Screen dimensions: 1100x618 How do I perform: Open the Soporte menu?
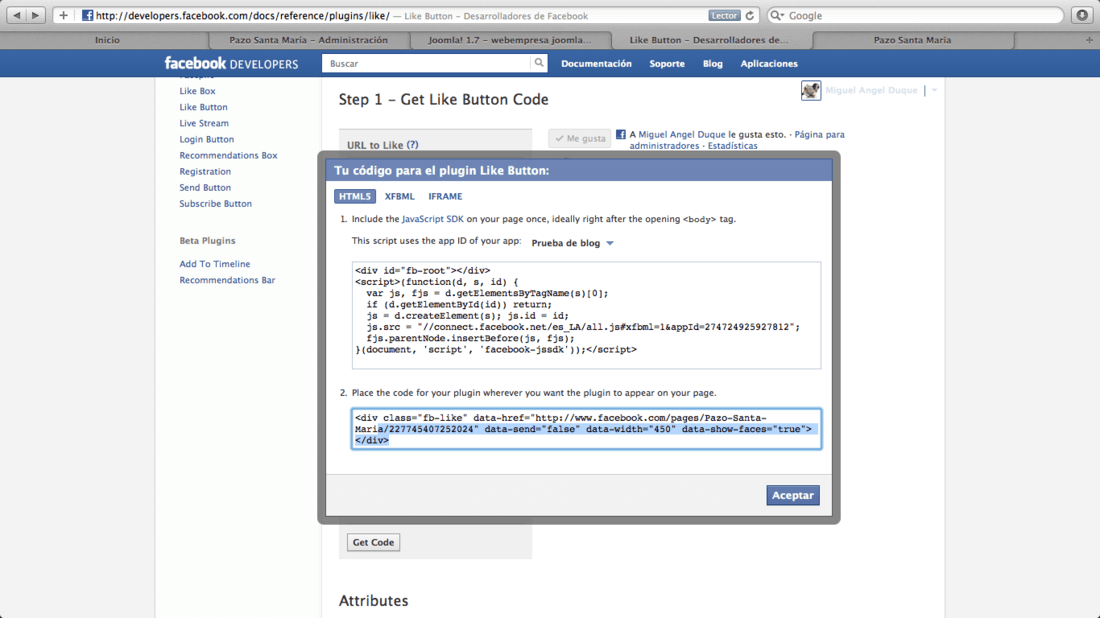coord(667,63)
